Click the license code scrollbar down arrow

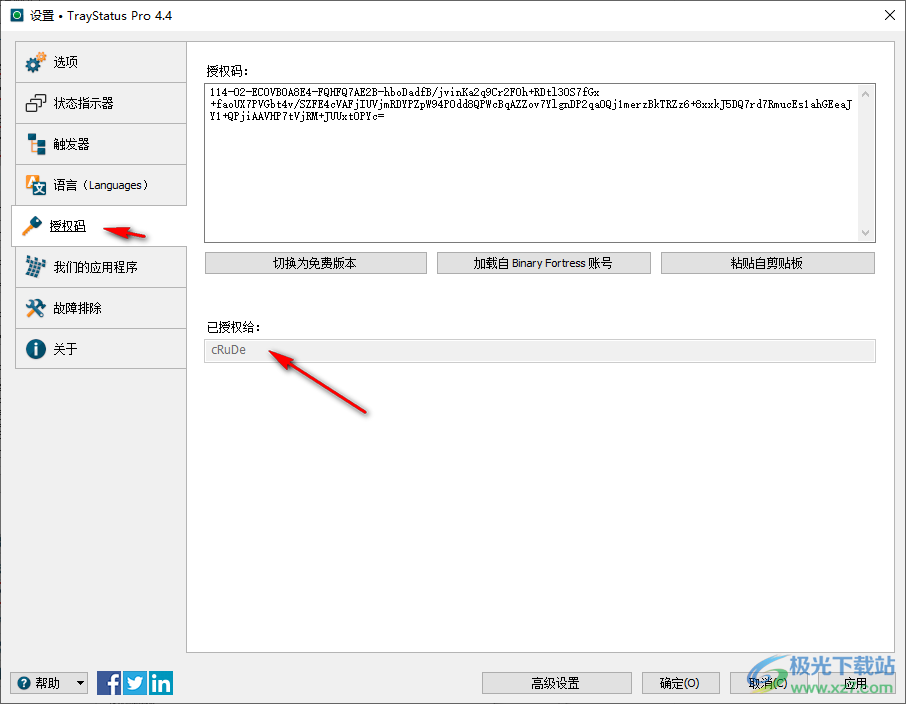[x=866, y=232]
